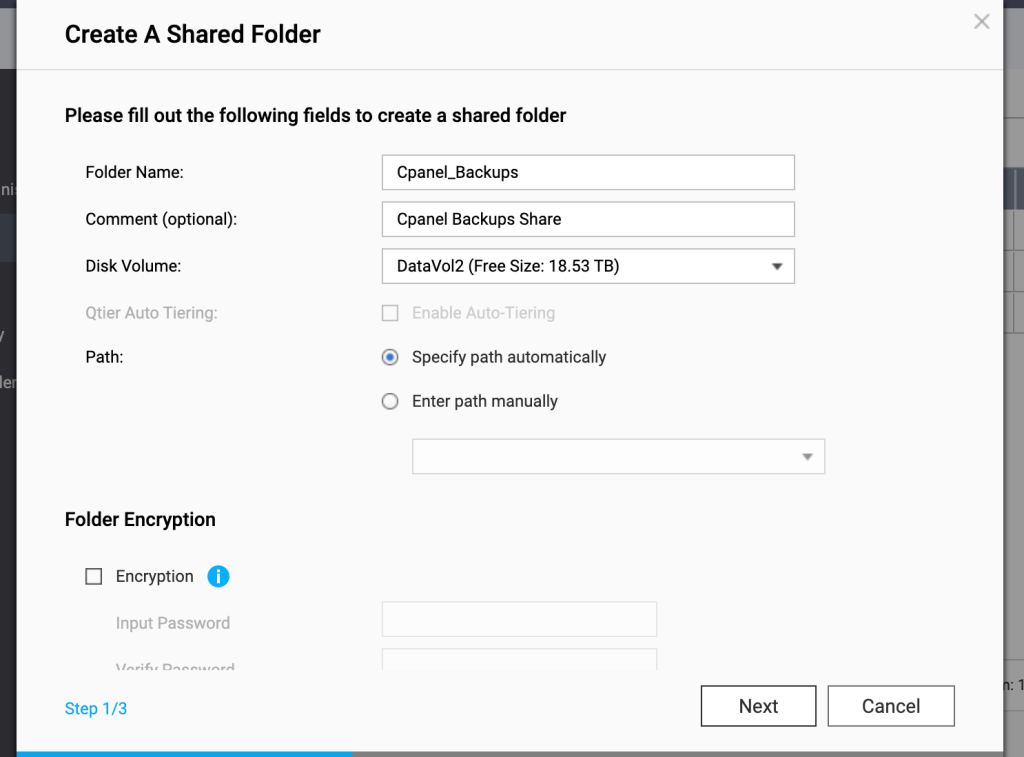Click the Disk Volume dropdown arrow icon

click(777, 266)
